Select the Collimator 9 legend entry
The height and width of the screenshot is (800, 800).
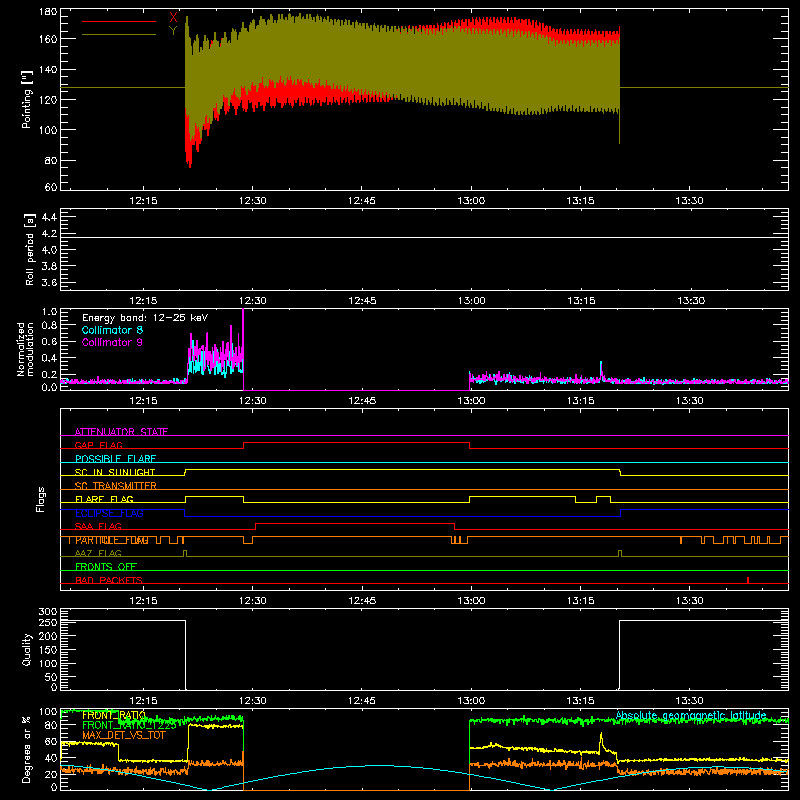[x=112, y=342]
